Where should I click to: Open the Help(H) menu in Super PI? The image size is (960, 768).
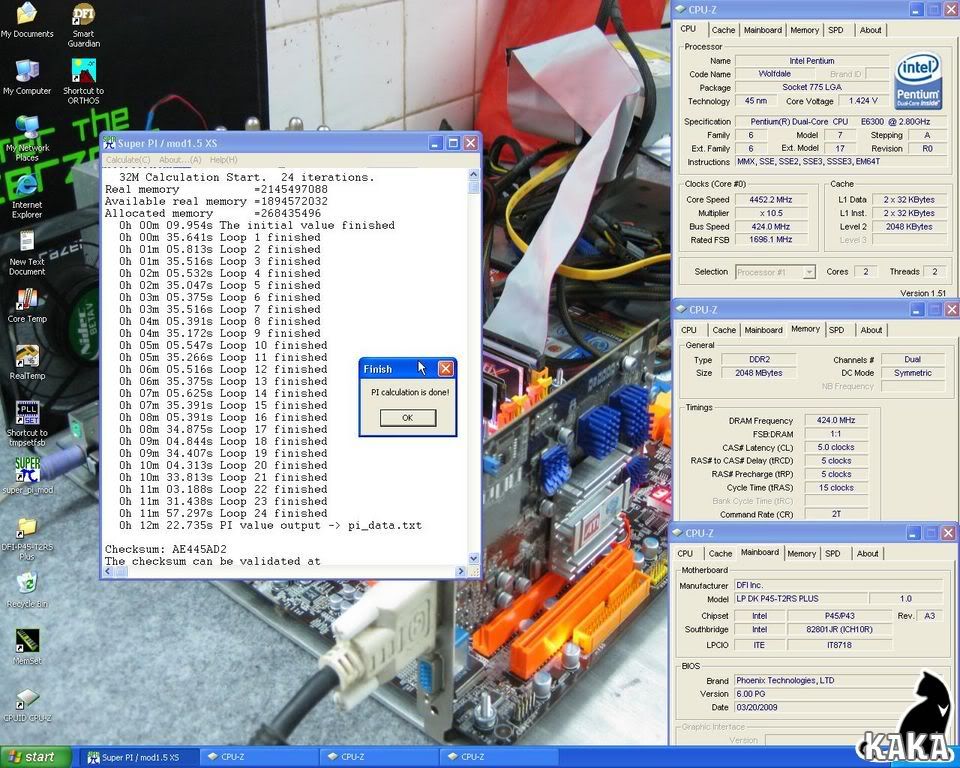223,160
